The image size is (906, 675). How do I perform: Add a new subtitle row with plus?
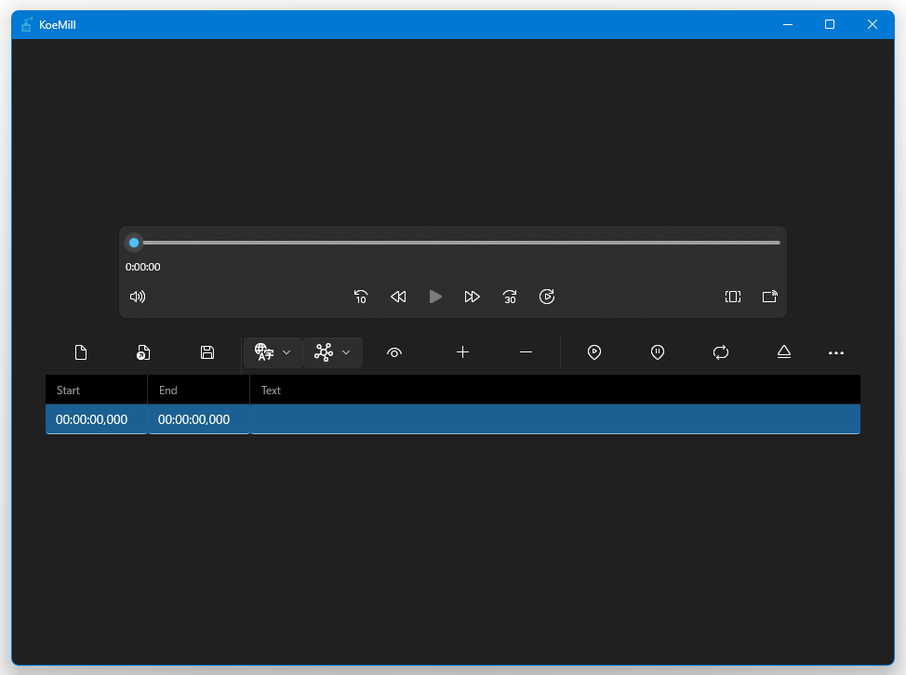pos(462,352)
